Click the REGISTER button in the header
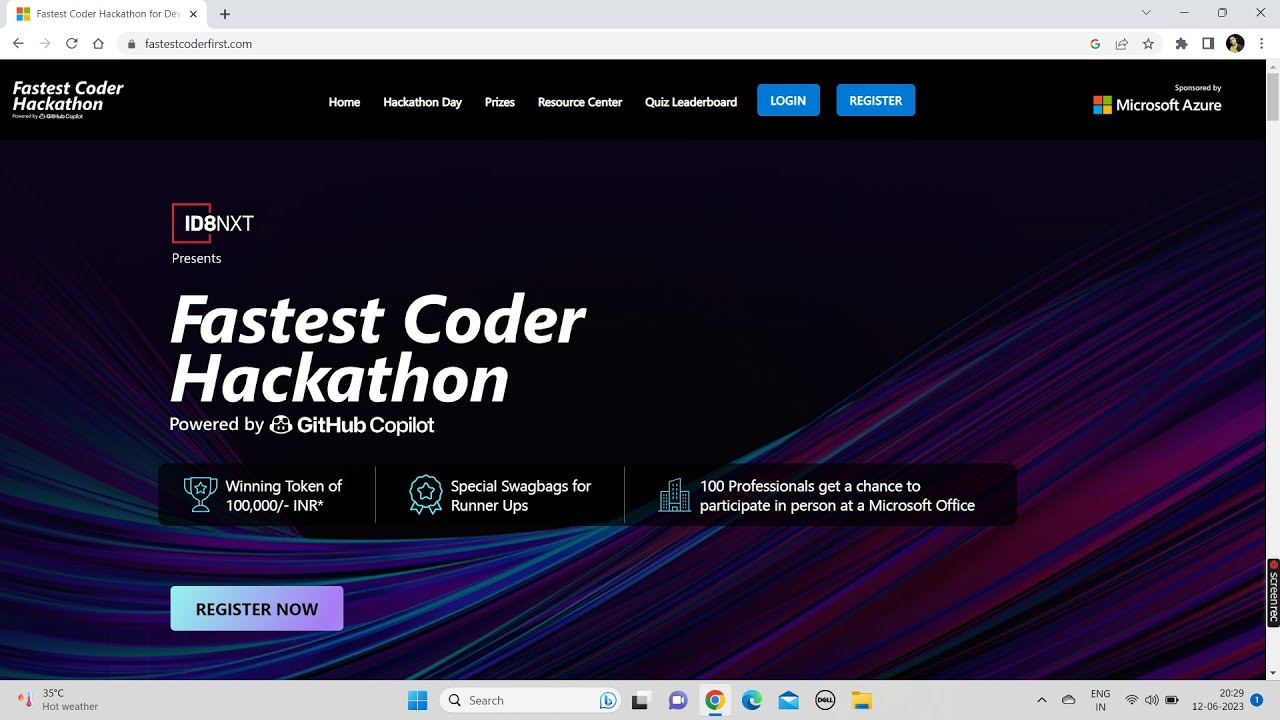 click(x=876, y=101)
